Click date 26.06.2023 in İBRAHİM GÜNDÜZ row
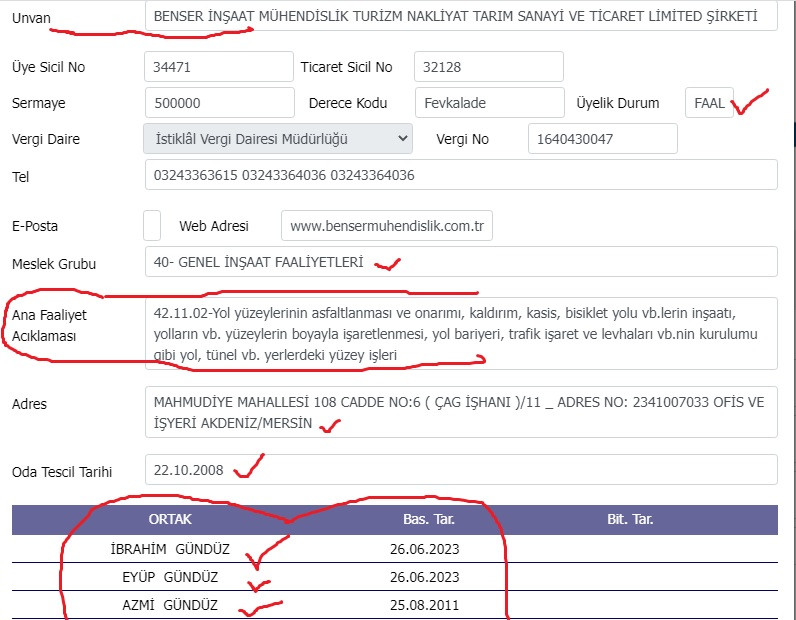The image size is (796, 620). click(x=424, y=549)
